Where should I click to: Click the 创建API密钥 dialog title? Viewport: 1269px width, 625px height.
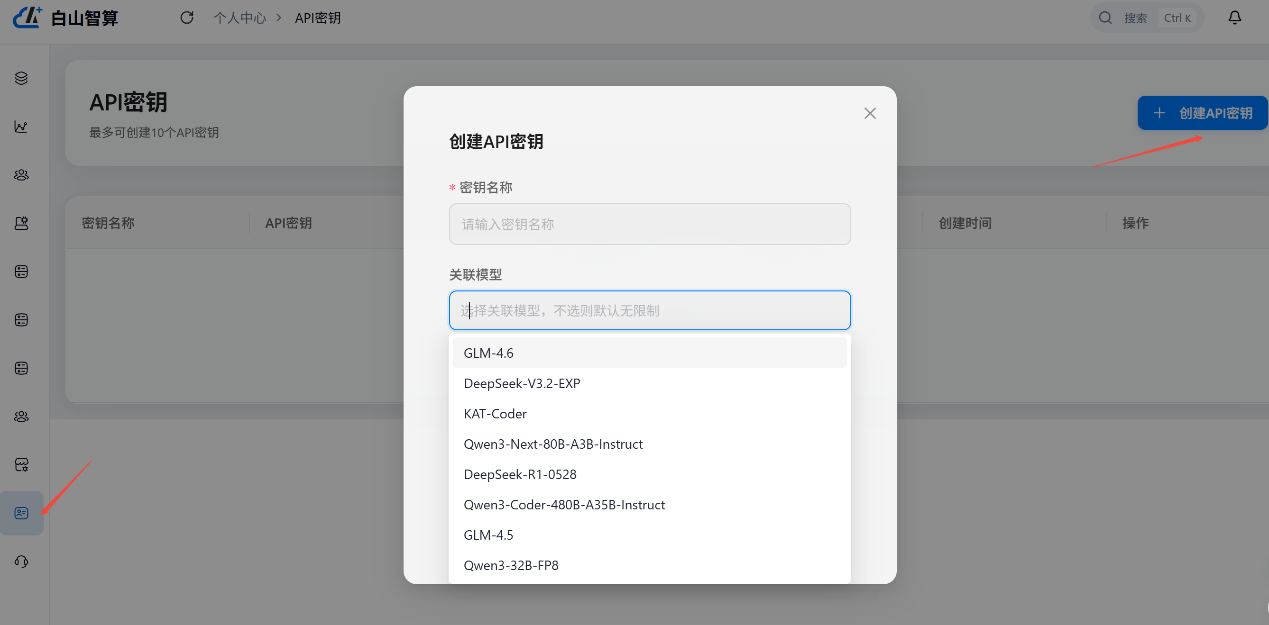(x=497, y=142)
